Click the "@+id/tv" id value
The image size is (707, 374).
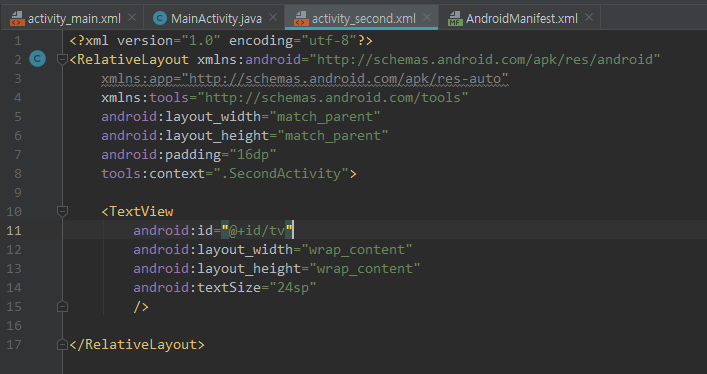coord(257,231)
